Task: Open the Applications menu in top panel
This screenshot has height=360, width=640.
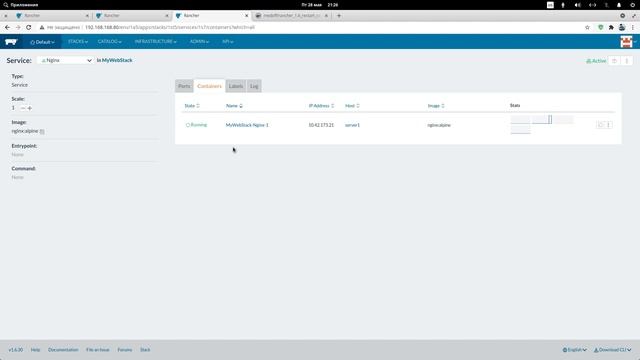Action: point(20,5)
